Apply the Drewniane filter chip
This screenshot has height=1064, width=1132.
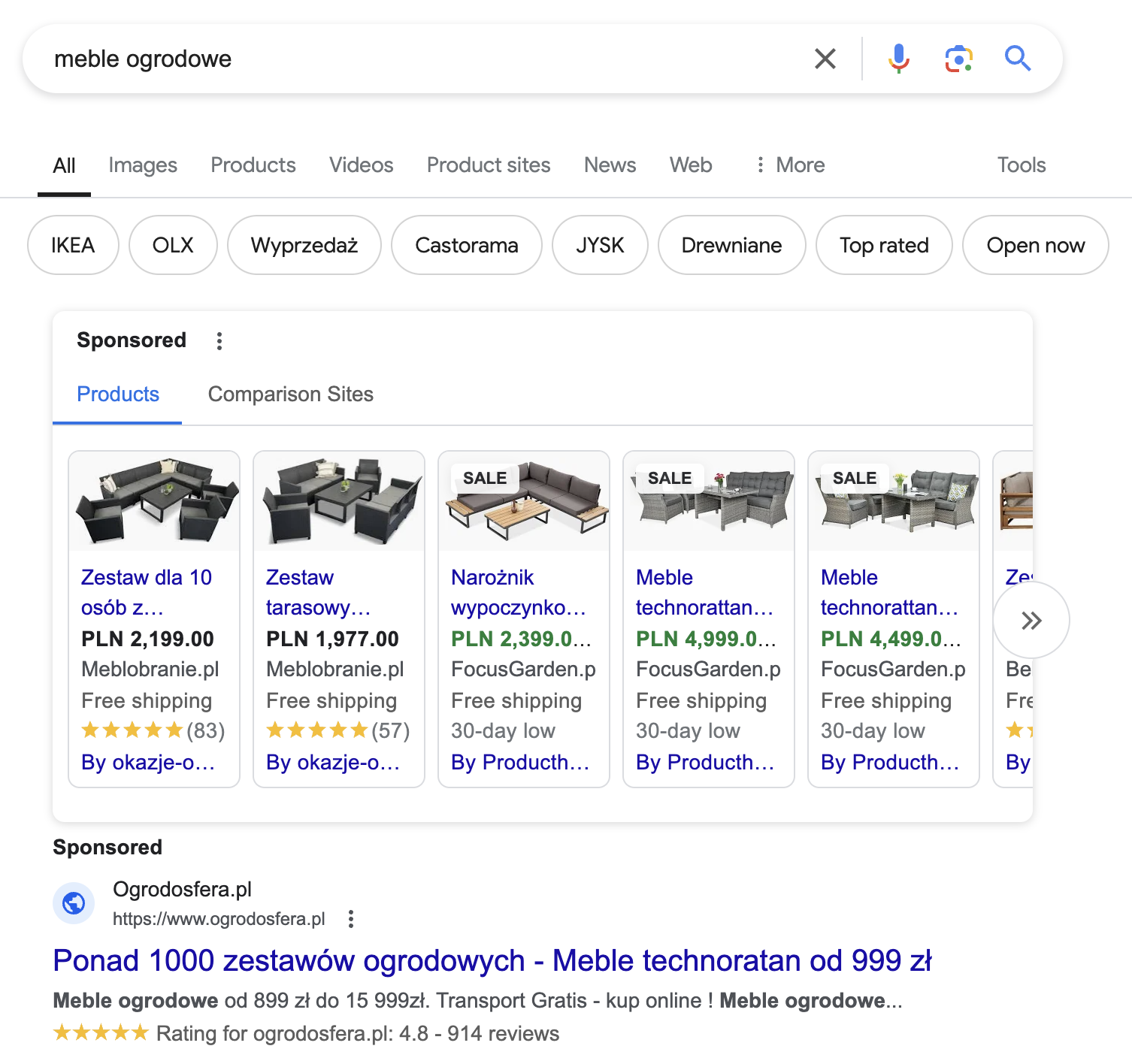click(732, 245)
